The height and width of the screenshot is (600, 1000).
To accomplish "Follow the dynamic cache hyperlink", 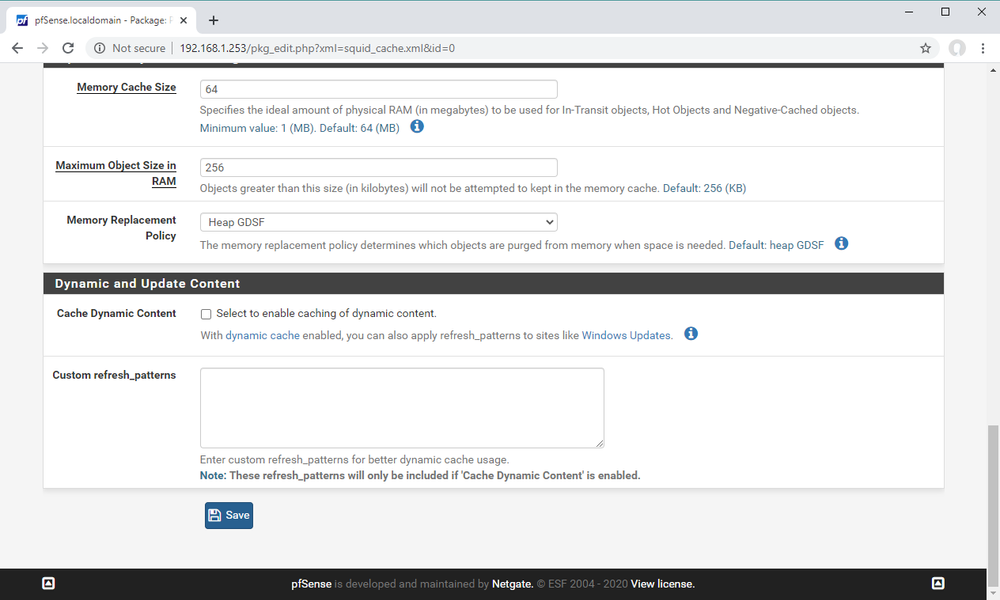I will 262,334.
